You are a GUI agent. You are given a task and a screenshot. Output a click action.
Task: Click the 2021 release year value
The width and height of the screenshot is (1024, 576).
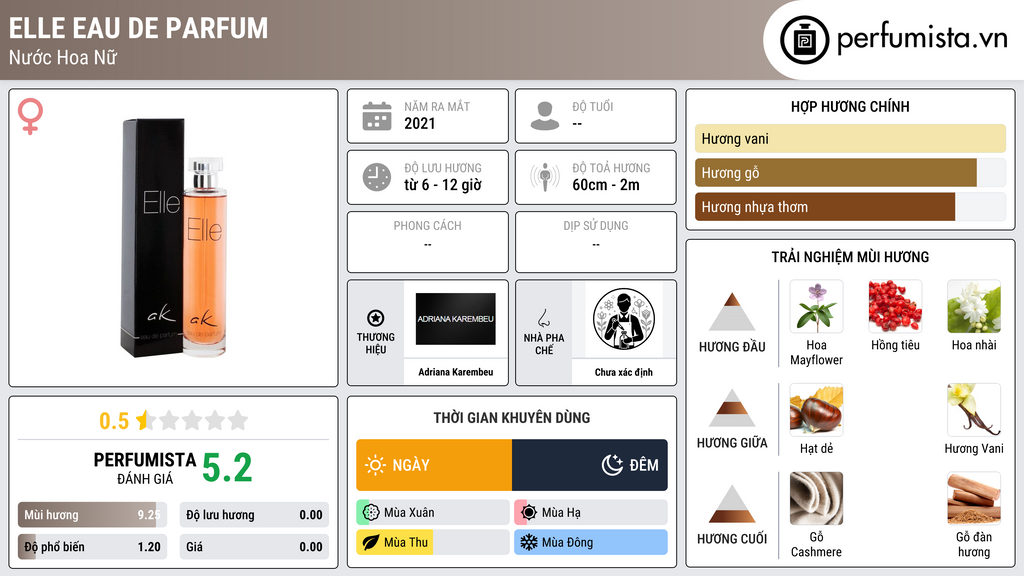[420, 123]
